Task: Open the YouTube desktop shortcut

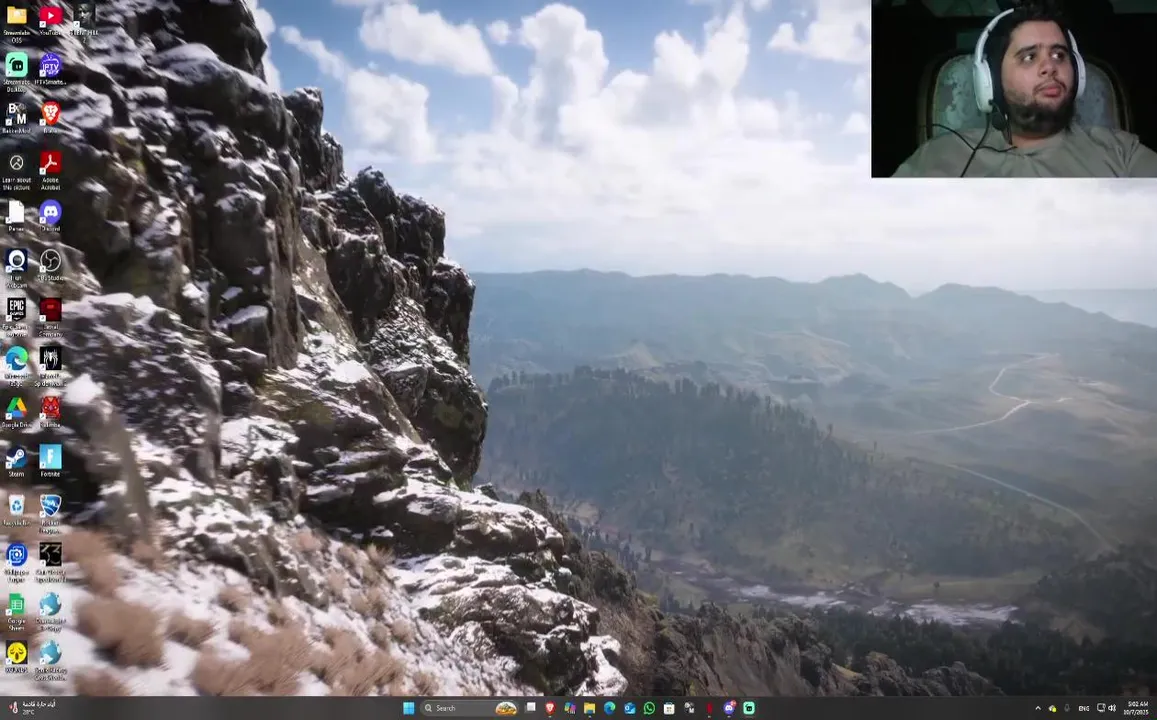Action: pos(50,20)
